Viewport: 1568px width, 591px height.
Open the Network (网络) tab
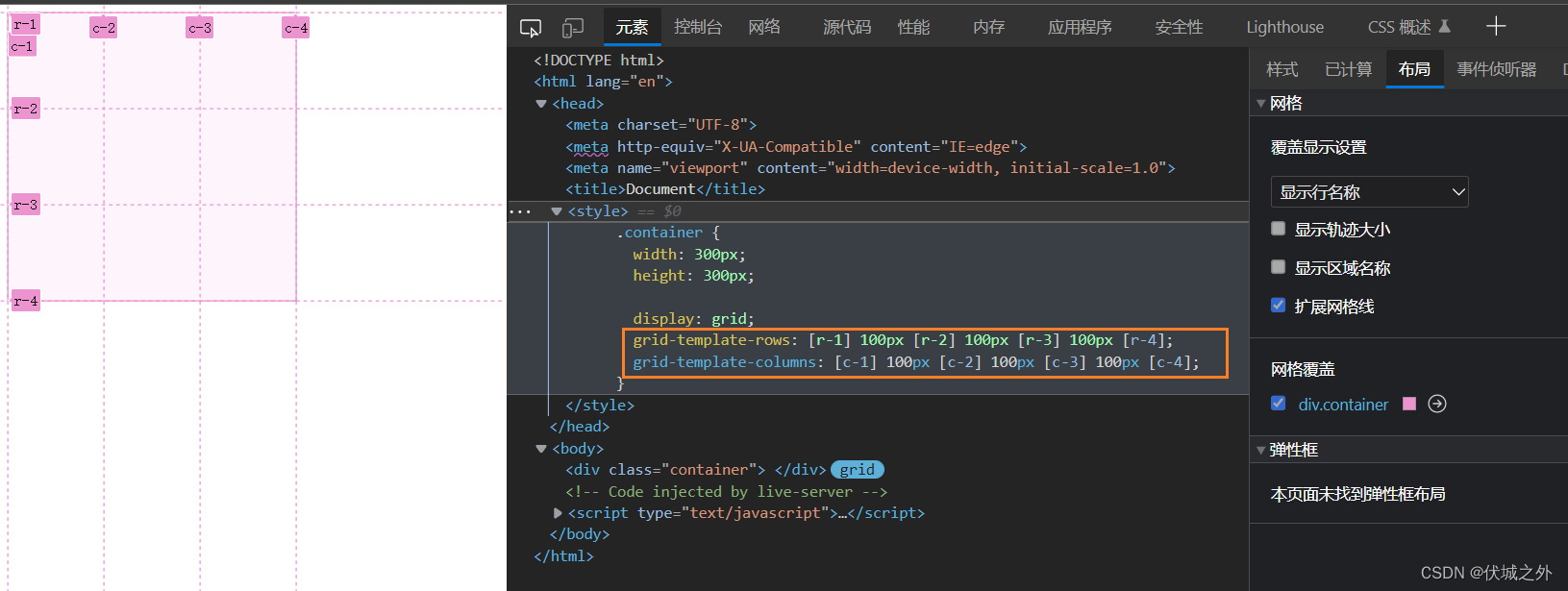click(x=764, y=27)
